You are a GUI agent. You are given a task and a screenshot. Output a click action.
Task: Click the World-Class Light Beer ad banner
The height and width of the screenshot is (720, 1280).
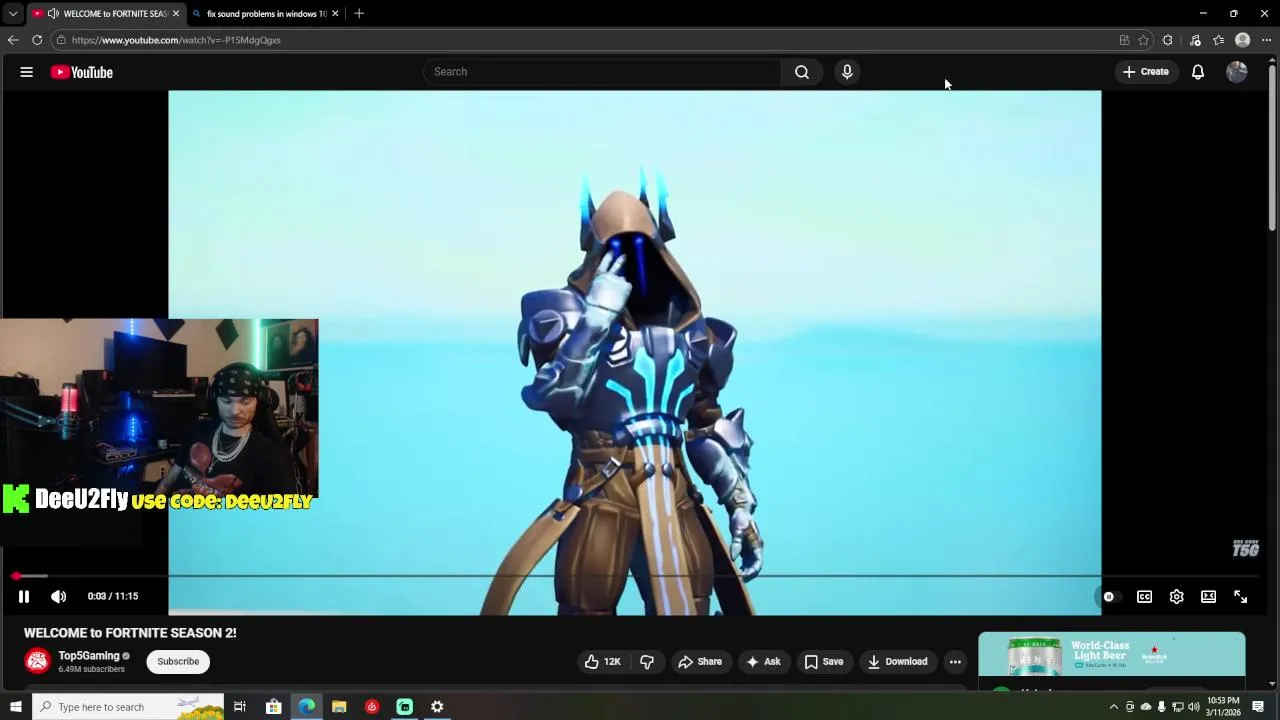tap(1112, 655)
